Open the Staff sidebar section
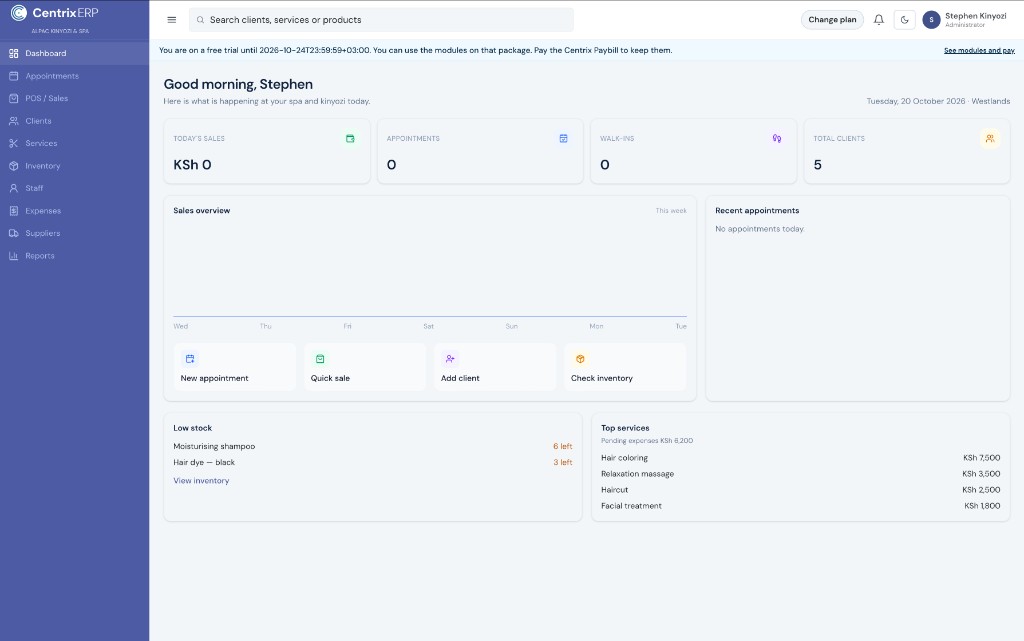Image resolution: width=1024 pixels, height=641 pixels. [74, 188]
